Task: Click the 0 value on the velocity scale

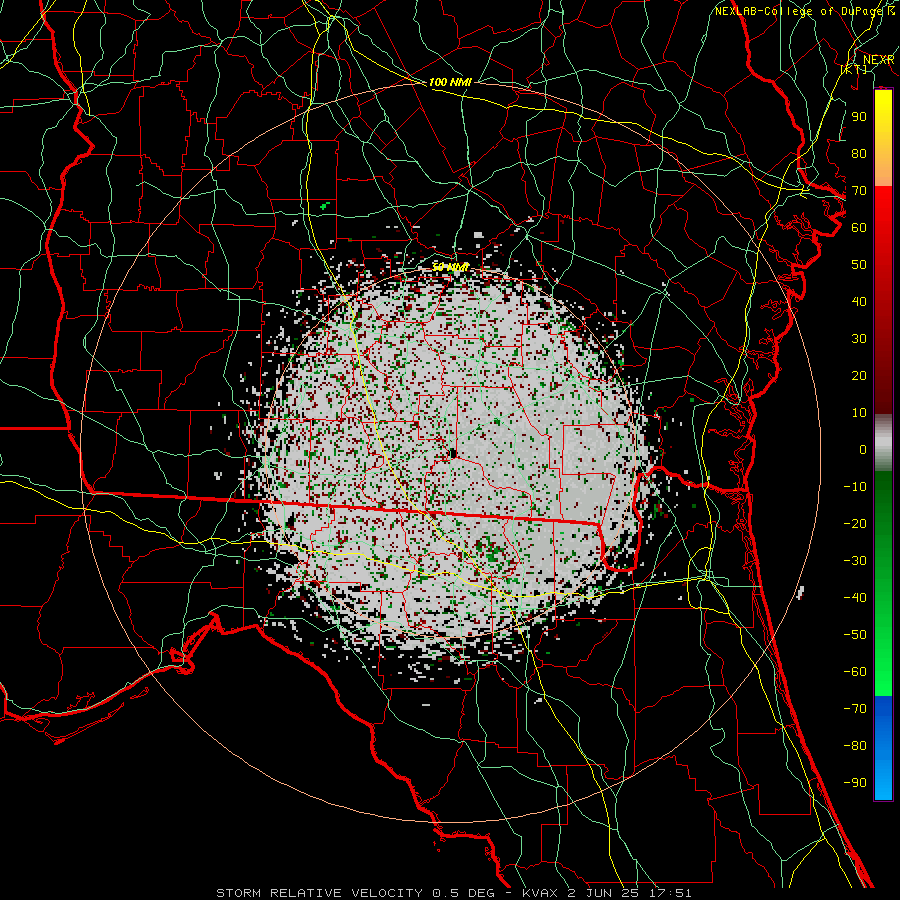Action: pyautogui.click(x=863, y=449)
